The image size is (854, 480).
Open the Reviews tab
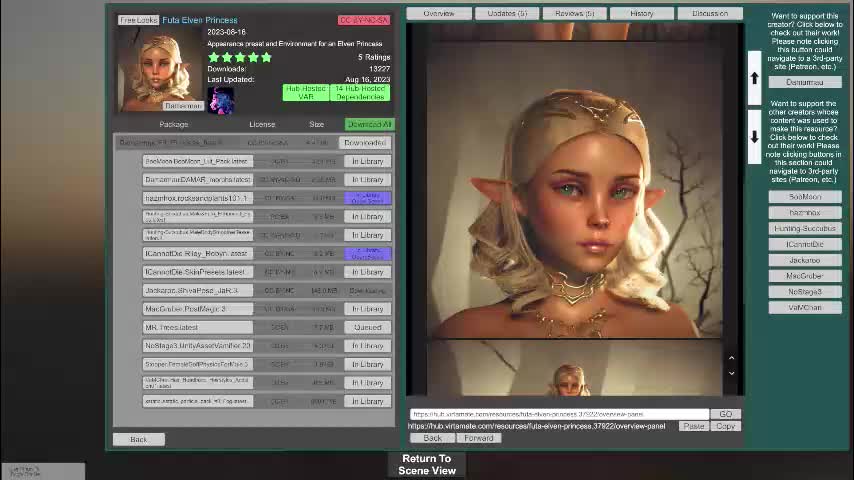[575, 13]
